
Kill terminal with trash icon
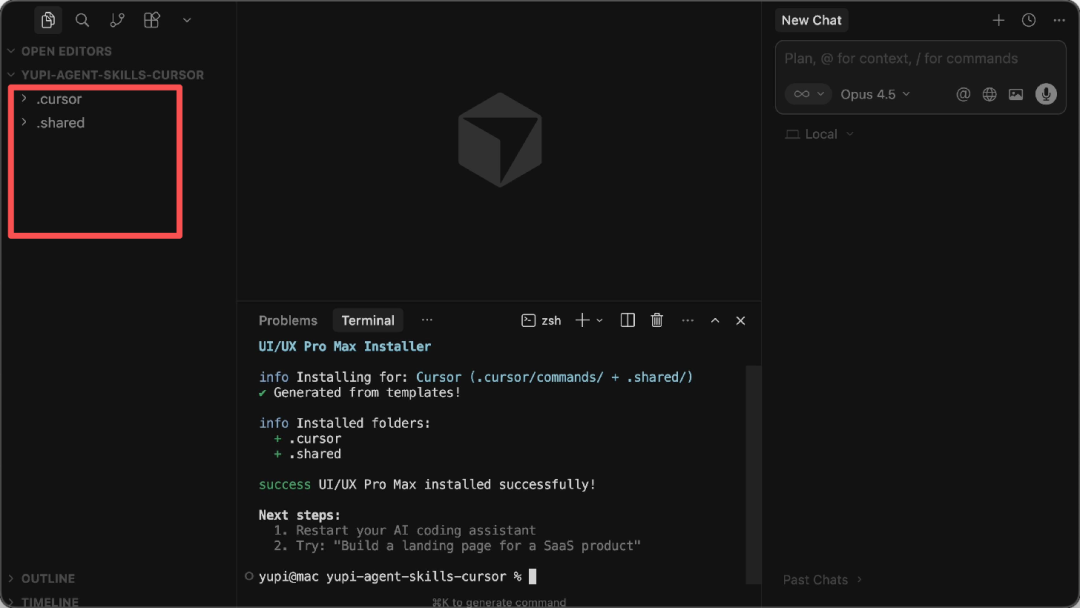pos(657,320)
